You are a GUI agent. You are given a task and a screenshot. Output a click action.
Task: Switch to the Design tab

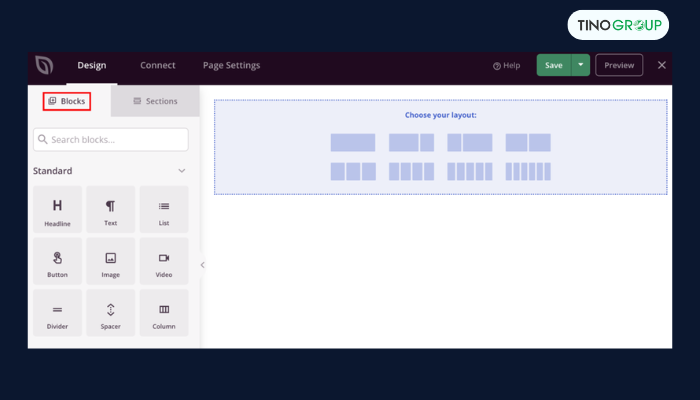92,65
